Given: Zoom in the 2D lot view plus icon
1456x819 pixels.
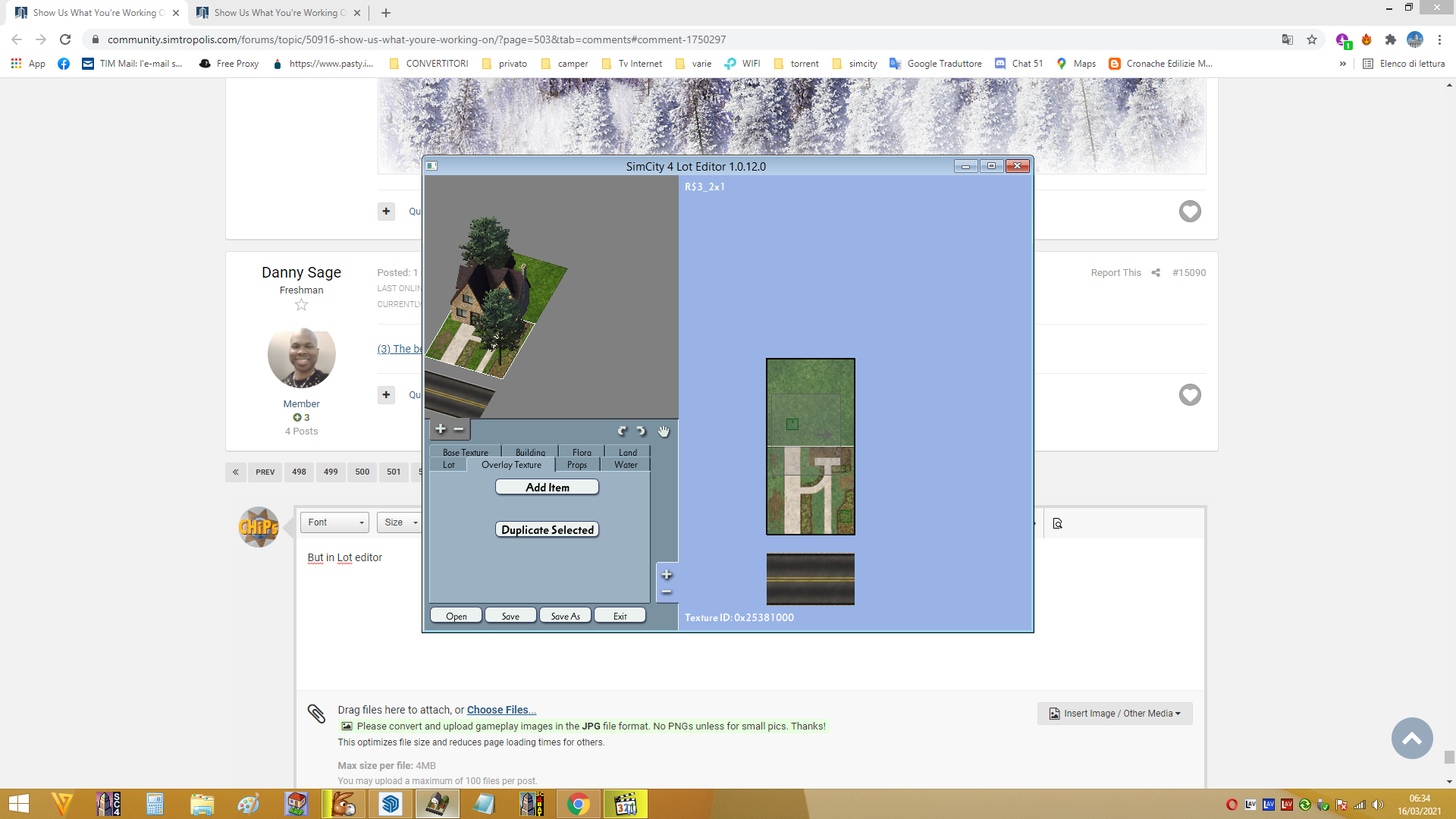Looking at the screenshot, I should 667,575.
